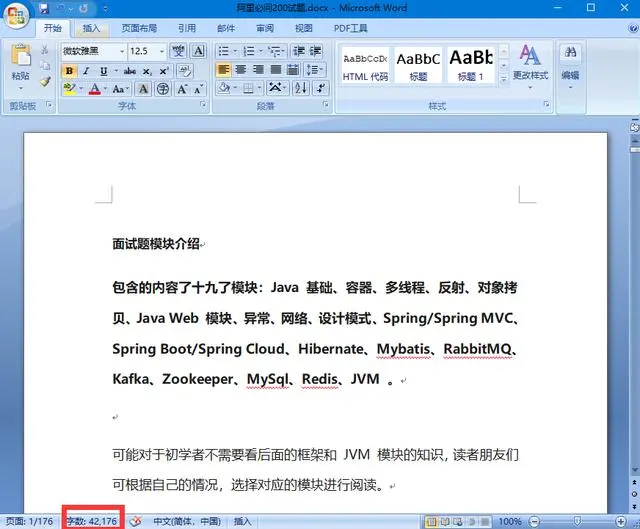The image size is (640, 529).
Task: Click the character shading A icon
Action: click(x=143, y=89)
